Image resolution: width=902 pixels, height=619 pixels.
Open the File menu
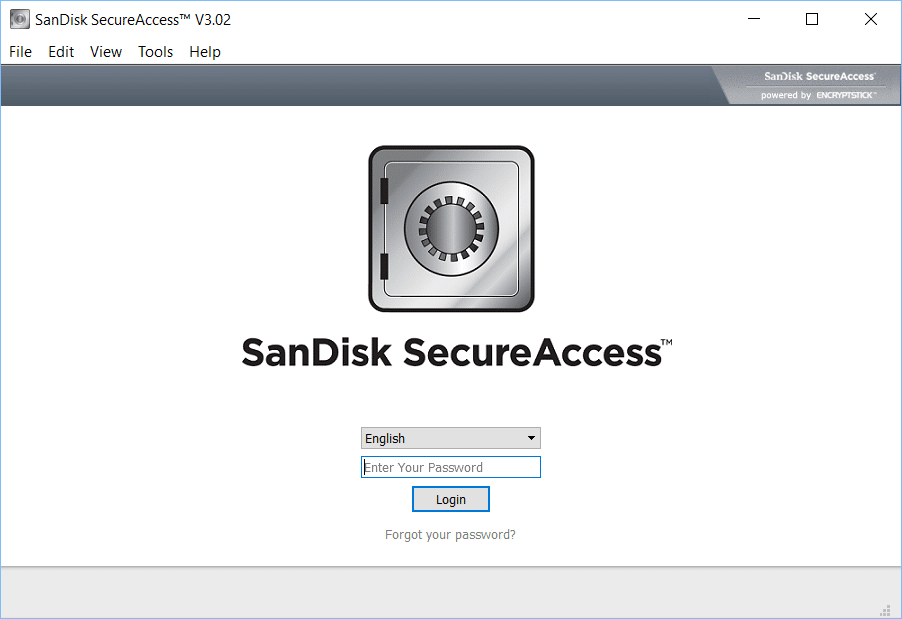tap(20, 52)
